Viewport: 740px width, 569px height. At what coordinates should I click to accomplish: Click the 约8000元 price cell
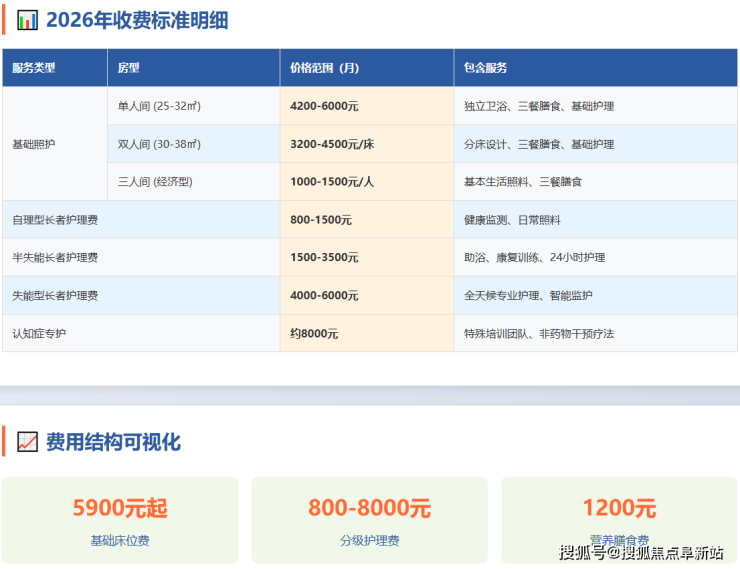pyautogui.click(x=314, y=333)
